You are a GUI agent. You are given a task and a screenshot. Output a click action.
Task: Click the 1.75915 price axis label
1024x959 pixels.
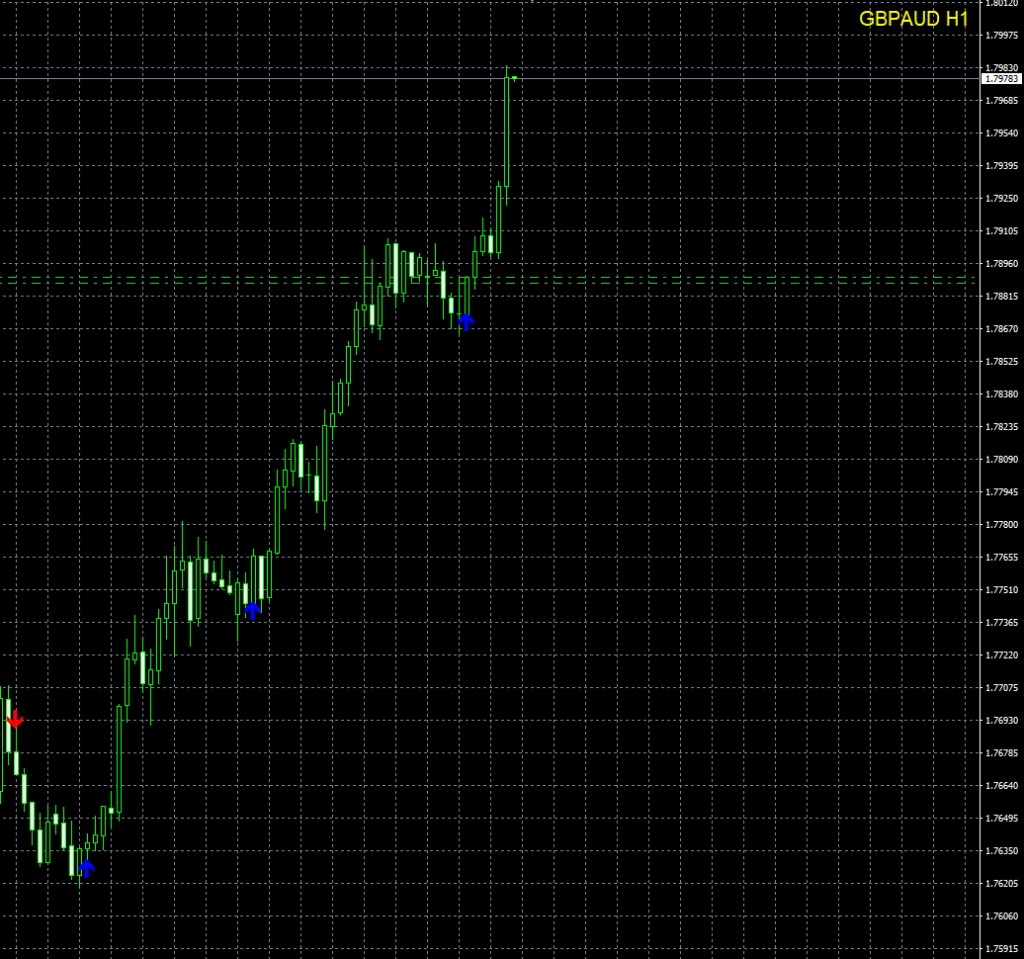[x=1001, y=949]
